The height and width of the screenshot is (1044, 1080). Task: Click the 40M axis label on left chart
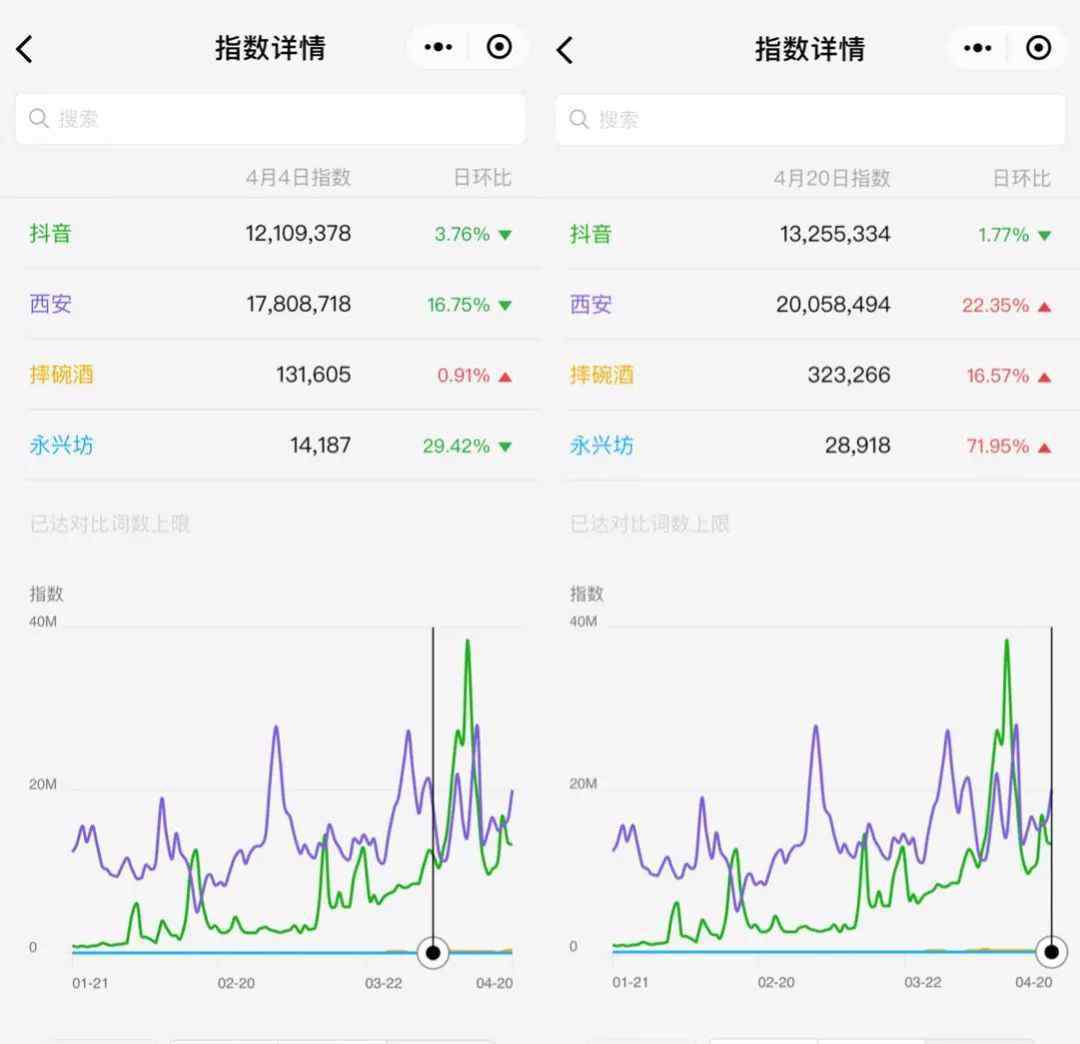[43, 621]
